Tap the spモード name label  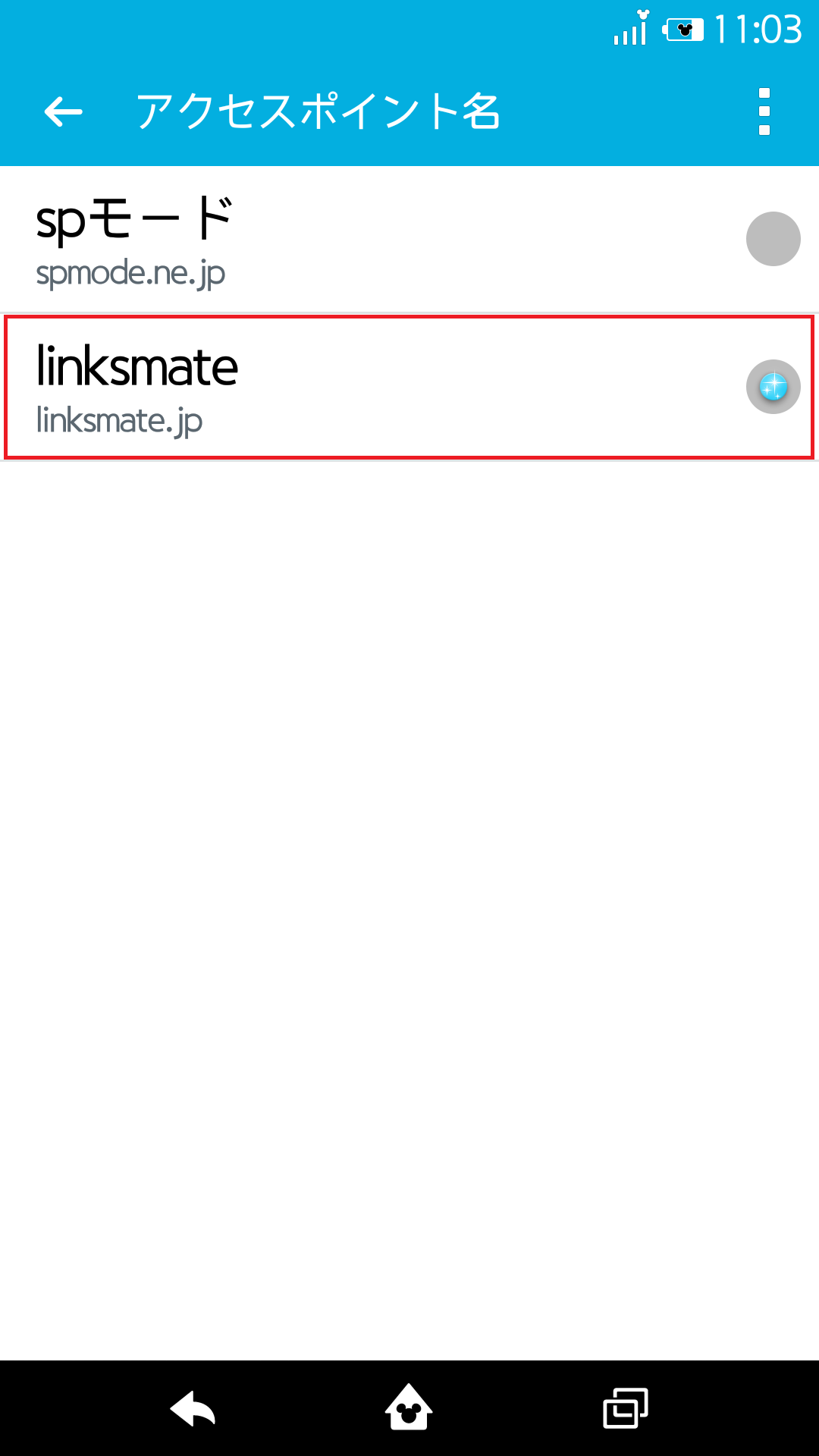134,220
